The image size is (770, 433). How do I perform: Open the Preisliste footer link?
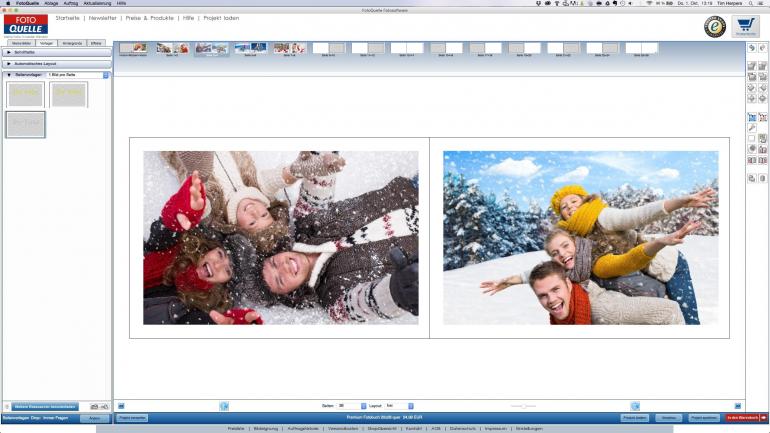pos(236,429)
